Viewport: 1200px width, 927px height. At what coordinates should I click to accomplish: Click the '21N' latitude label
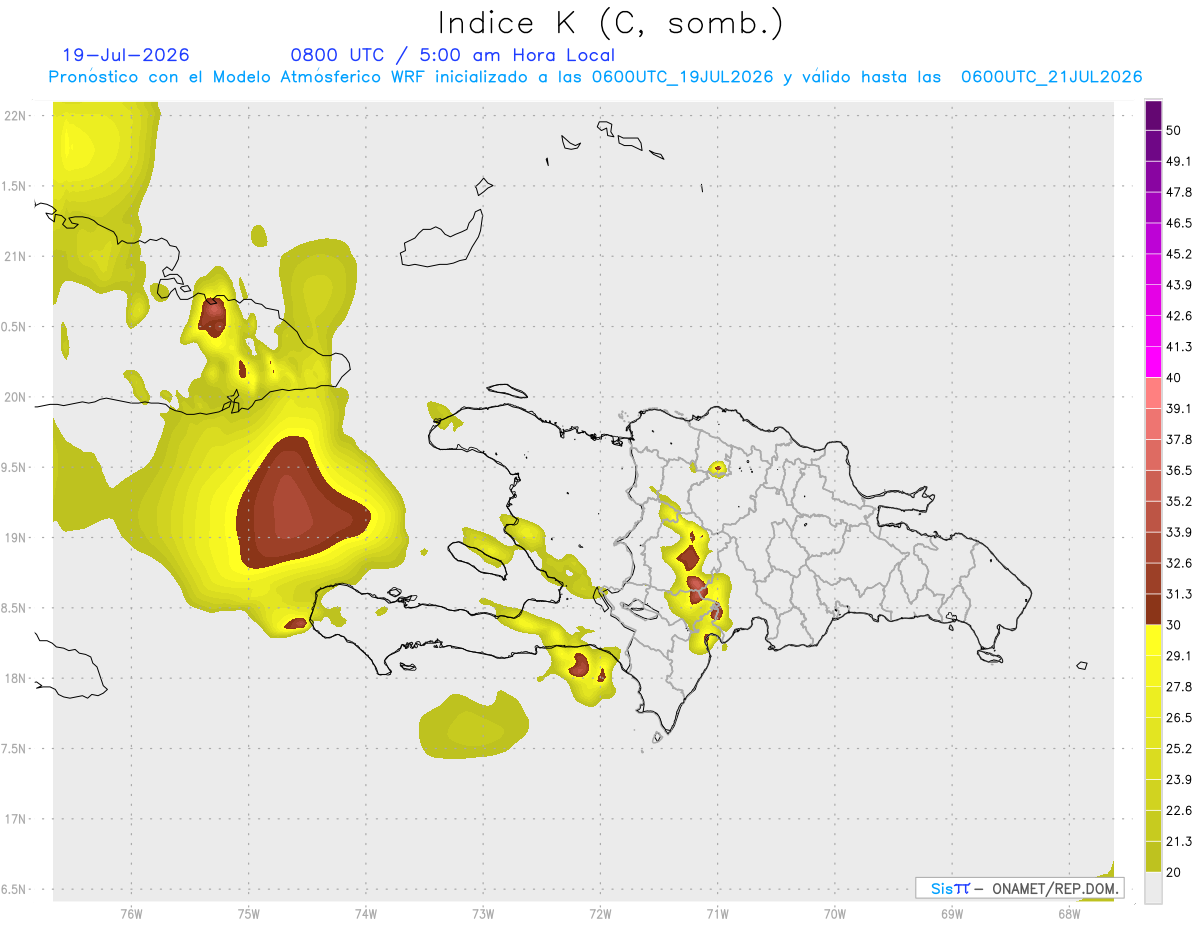click(15, 256)
